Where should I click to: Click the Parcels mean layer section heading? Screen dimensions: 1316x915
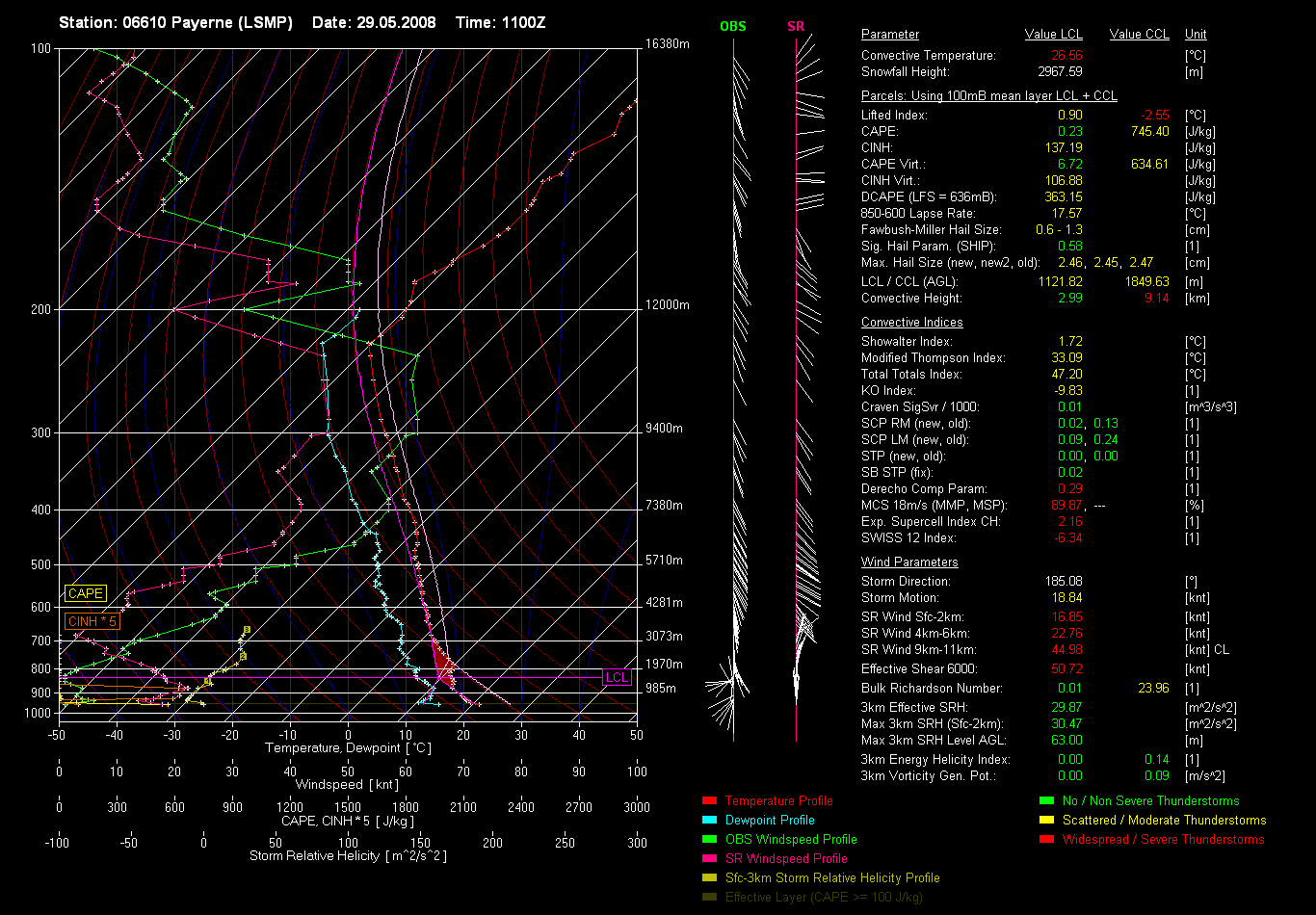(988, 96)
